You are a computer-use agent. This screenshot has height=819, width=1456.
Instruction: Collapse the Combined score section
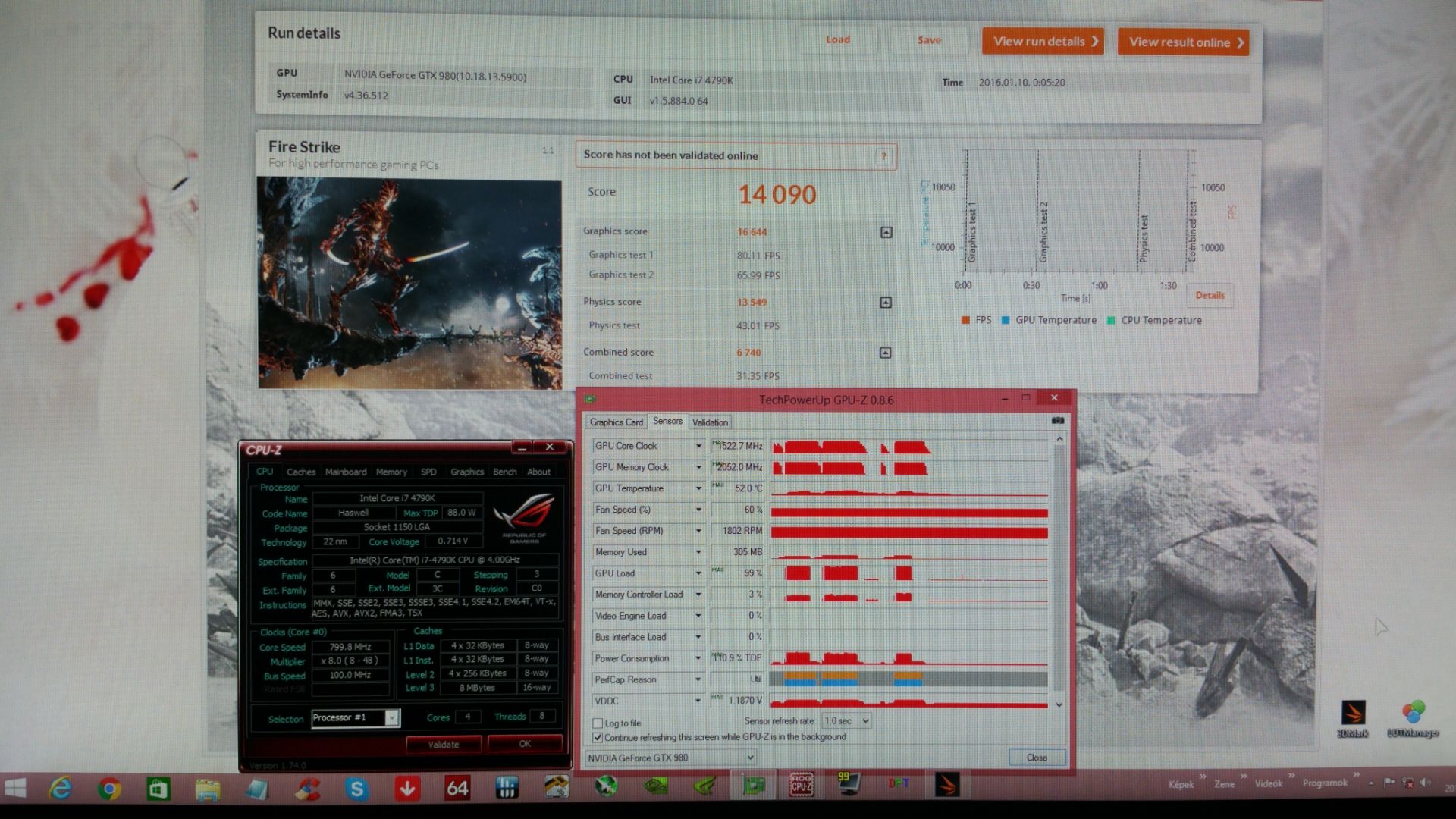coord(885,353)
